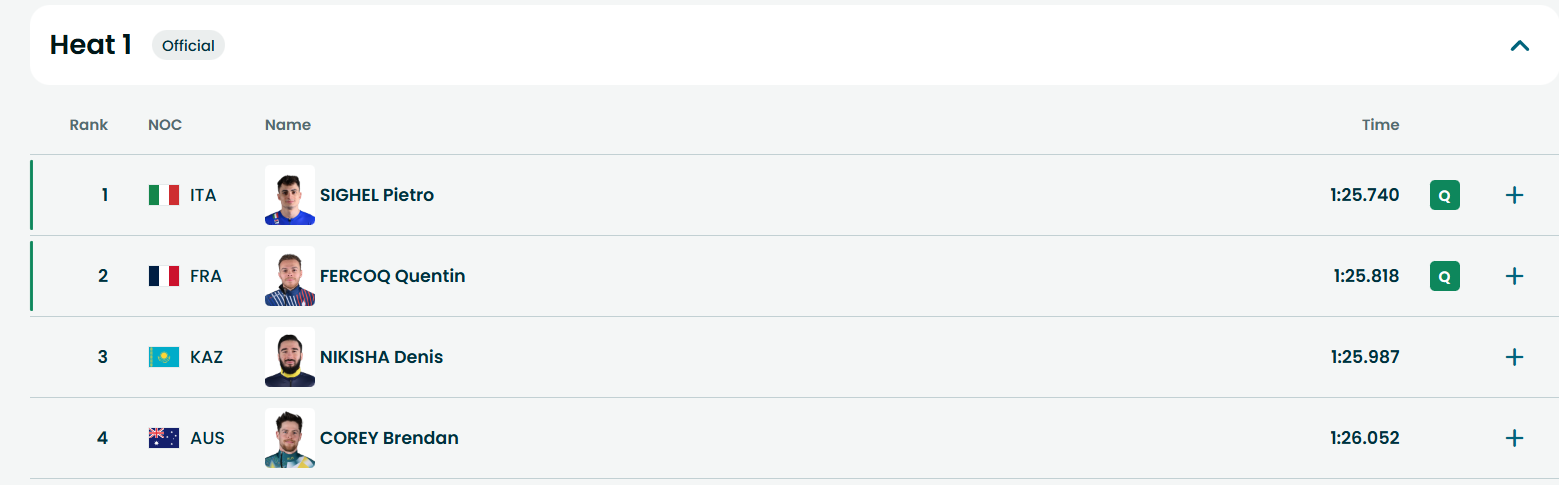The image size is (1559, 485).
Task: Open SIGHEL Pietro's athlete photo
Action: (290, 195)
